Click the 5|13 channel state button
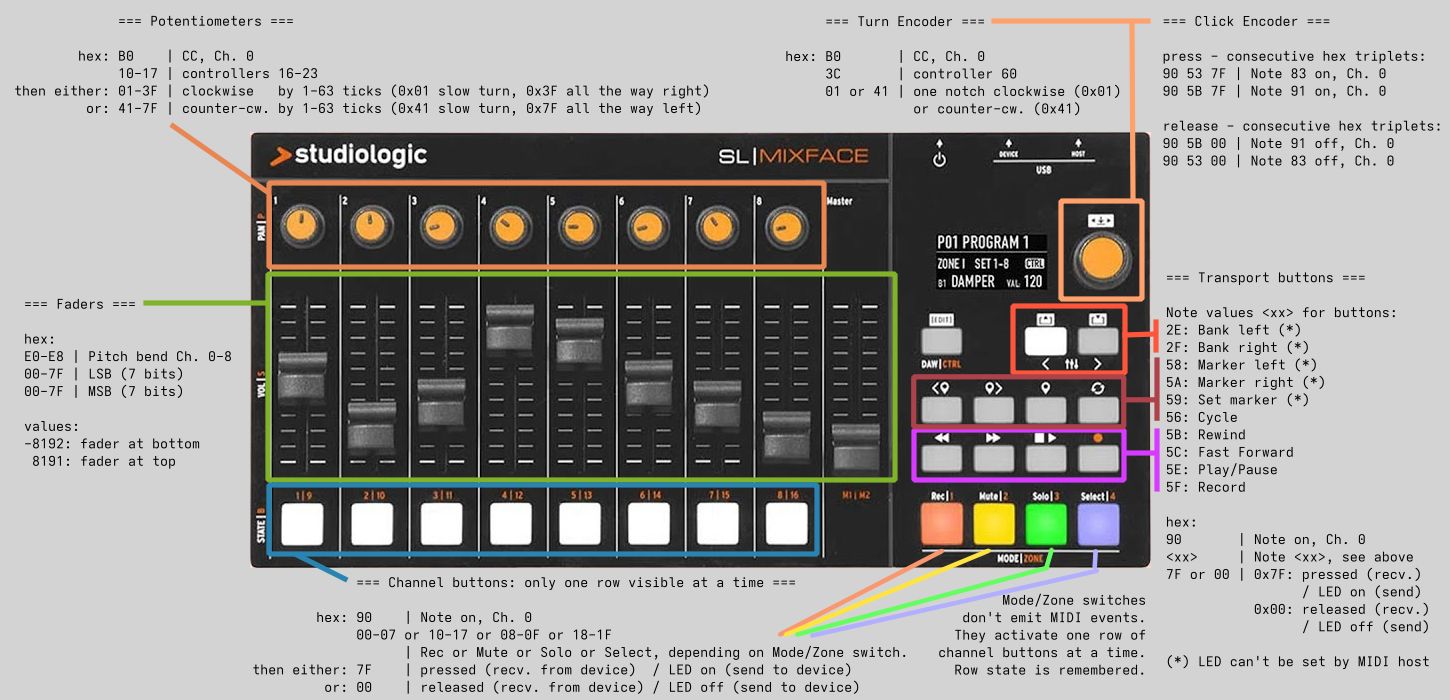The width and height of the screenshot is (1450, 700). [580, 523]
